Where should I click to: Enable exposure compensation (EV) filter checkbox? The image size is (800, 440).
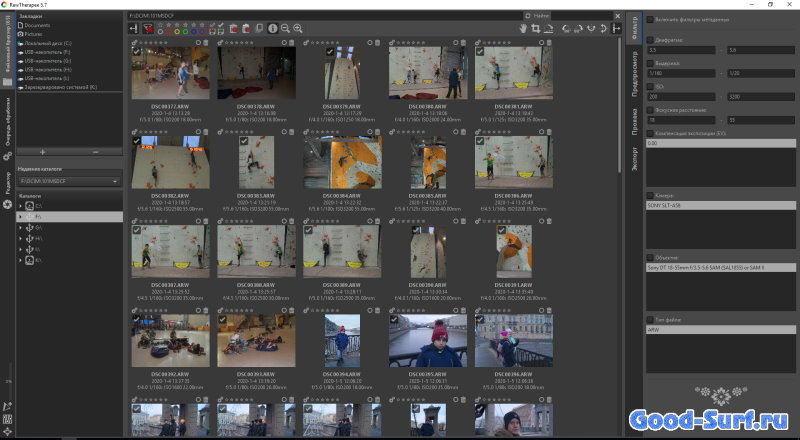point(650,133)
